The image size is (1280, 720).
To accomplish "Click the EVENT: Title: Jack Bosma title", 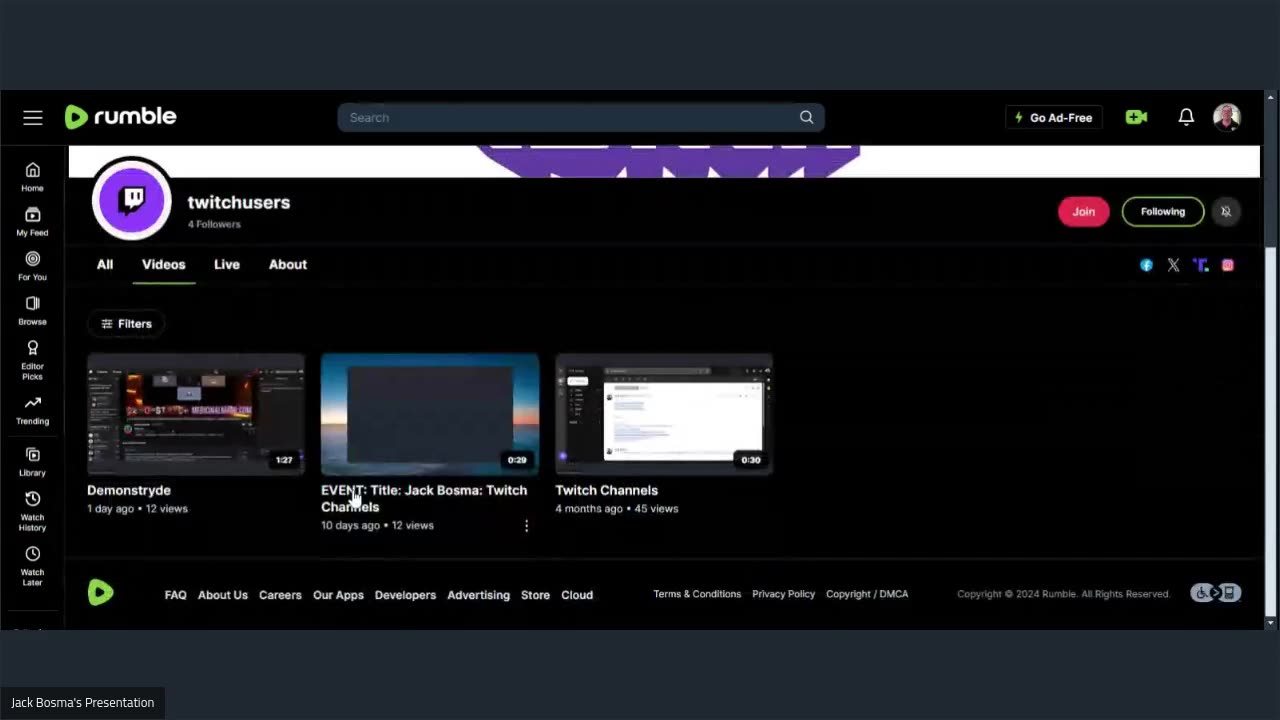I will [424, 498].
